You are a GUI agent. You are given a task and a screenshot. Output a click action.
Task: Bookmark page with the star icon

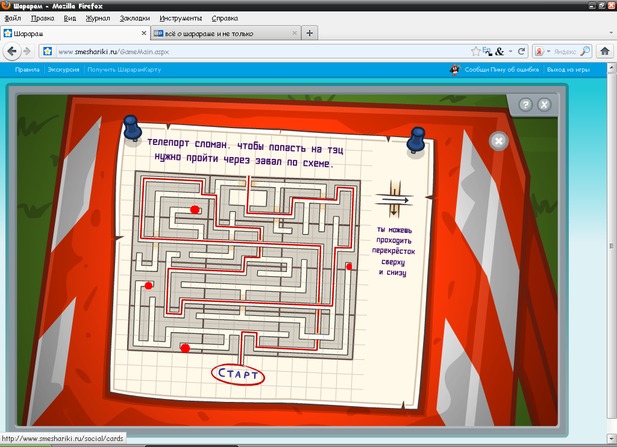click(475, 51)
